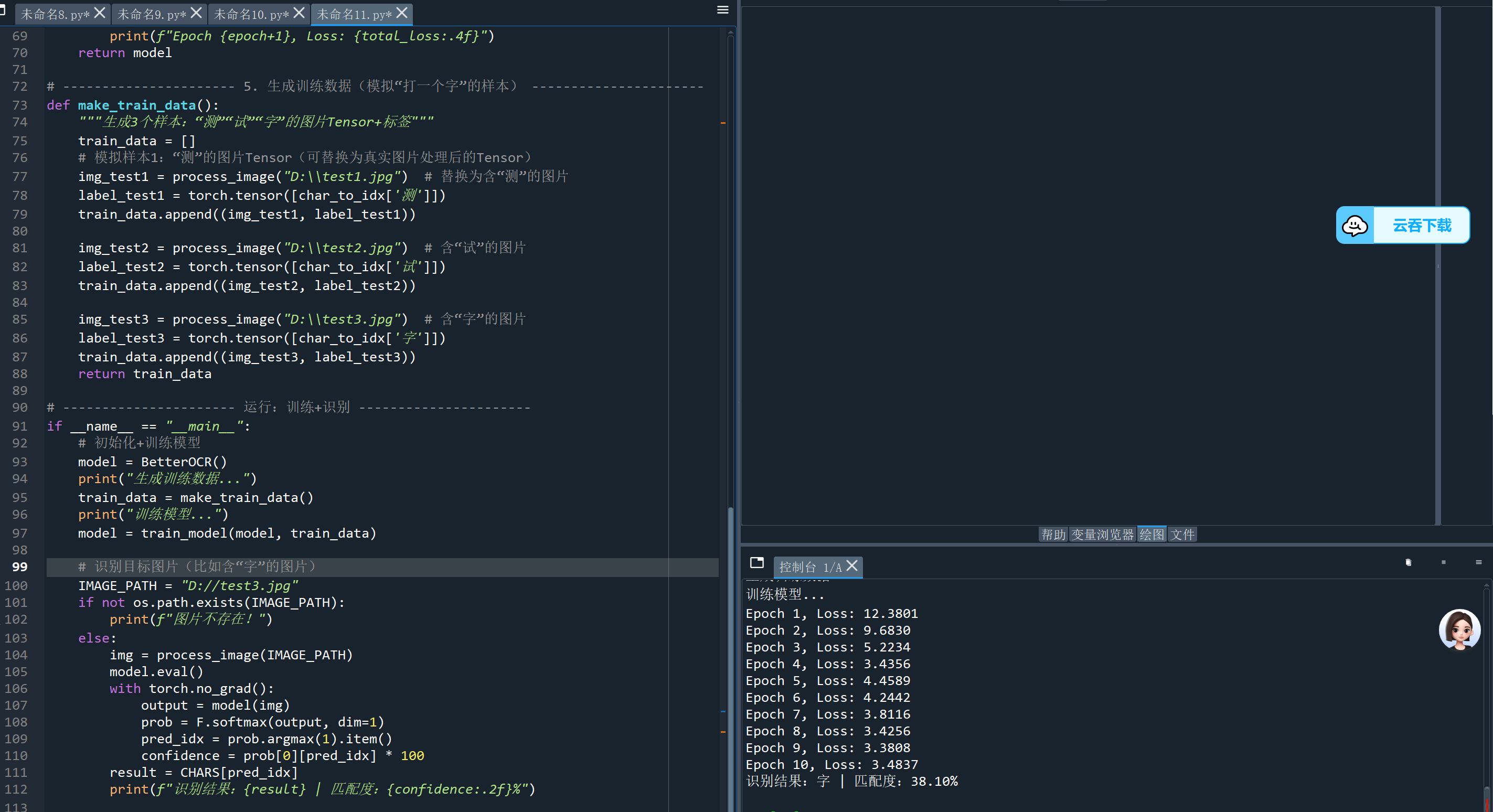Click the console tab browse icon
Viewport: 1493px width, 812px height.
point(756,563)
